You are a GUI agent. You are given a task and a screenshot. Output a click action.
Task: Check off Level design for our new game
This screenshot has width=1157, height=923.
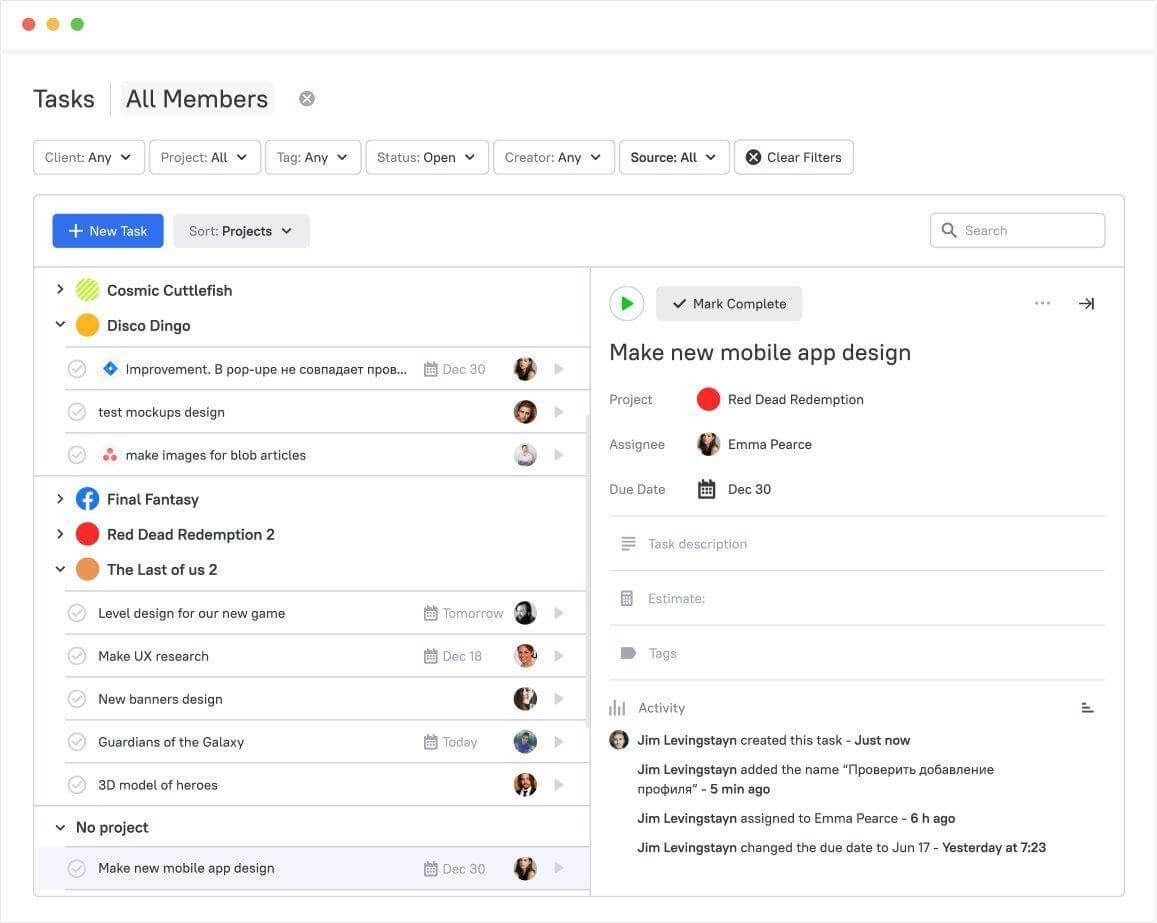(77, 613)
